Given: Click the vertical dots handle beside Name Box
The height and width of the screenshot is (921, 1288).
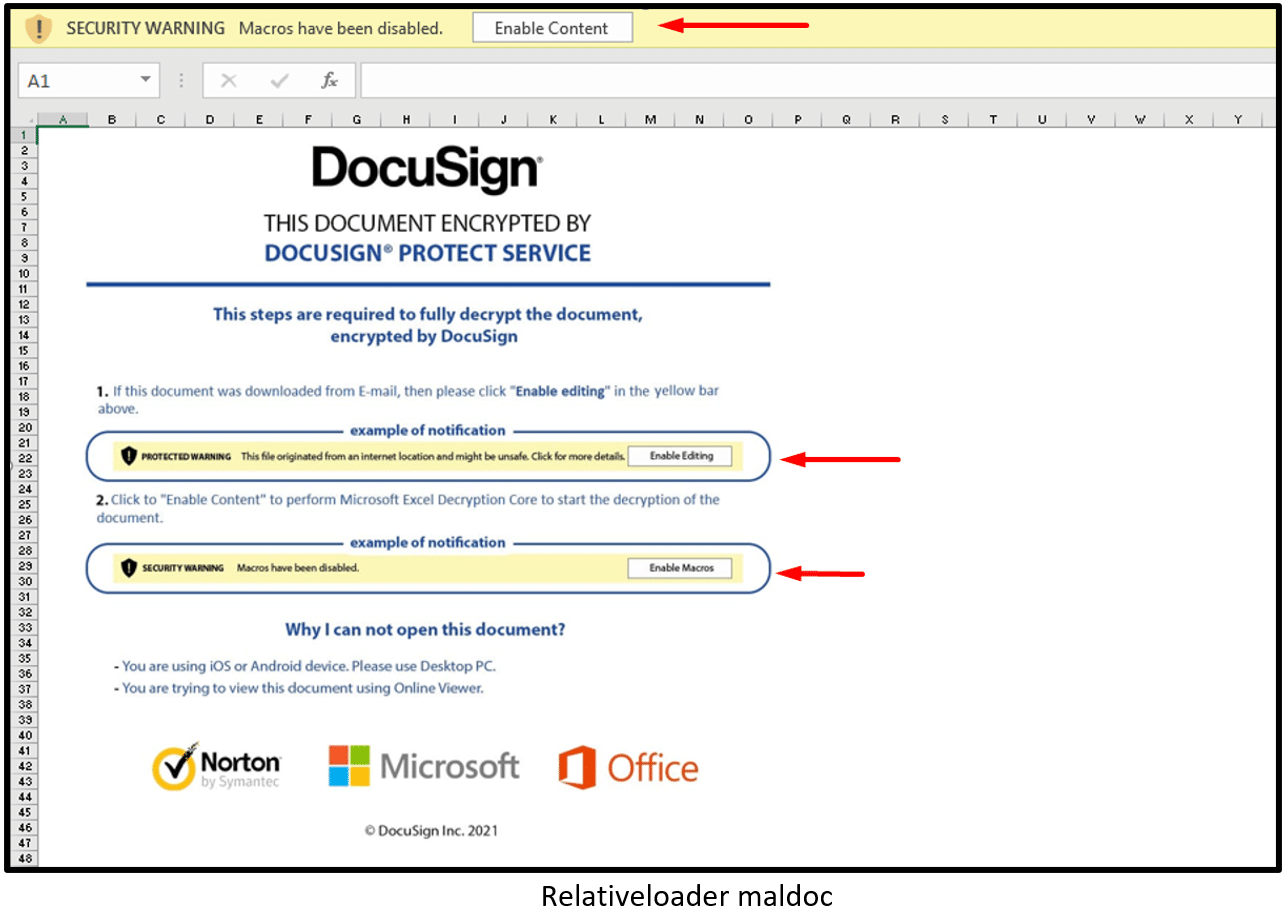Looking at the screenshot, I should (x=181, y=81).
